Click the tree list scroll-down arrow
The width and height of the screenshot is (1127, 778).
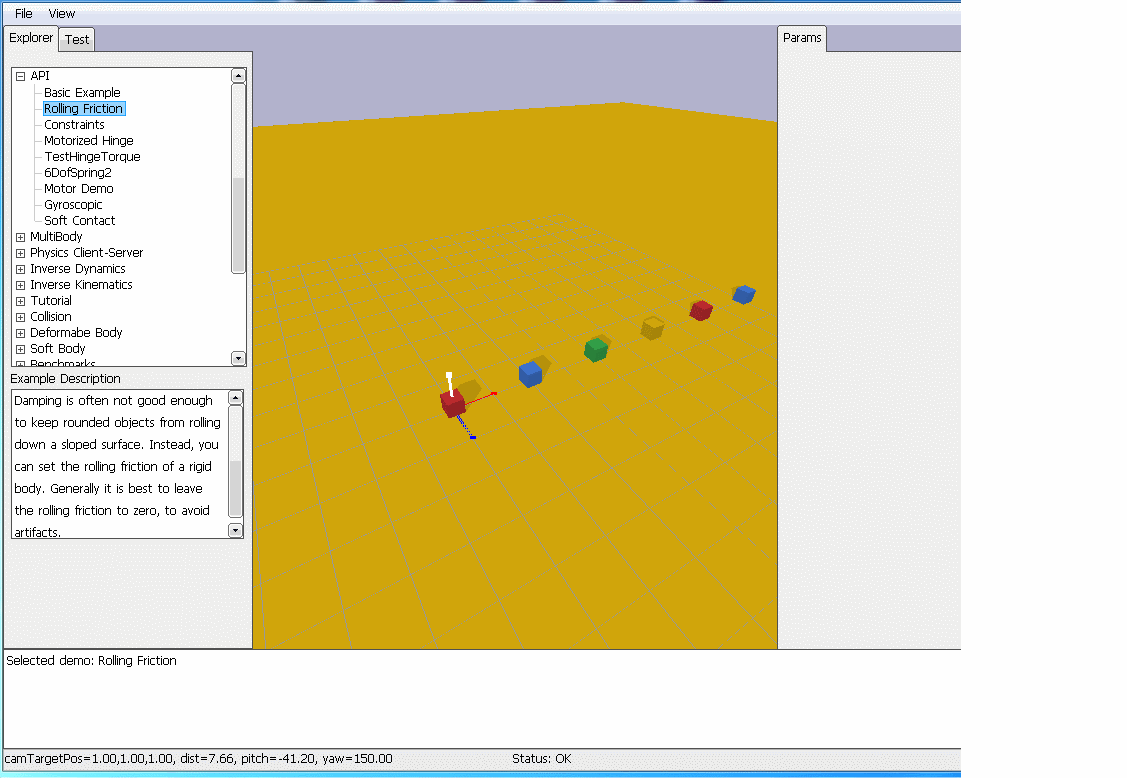point(239,358)
